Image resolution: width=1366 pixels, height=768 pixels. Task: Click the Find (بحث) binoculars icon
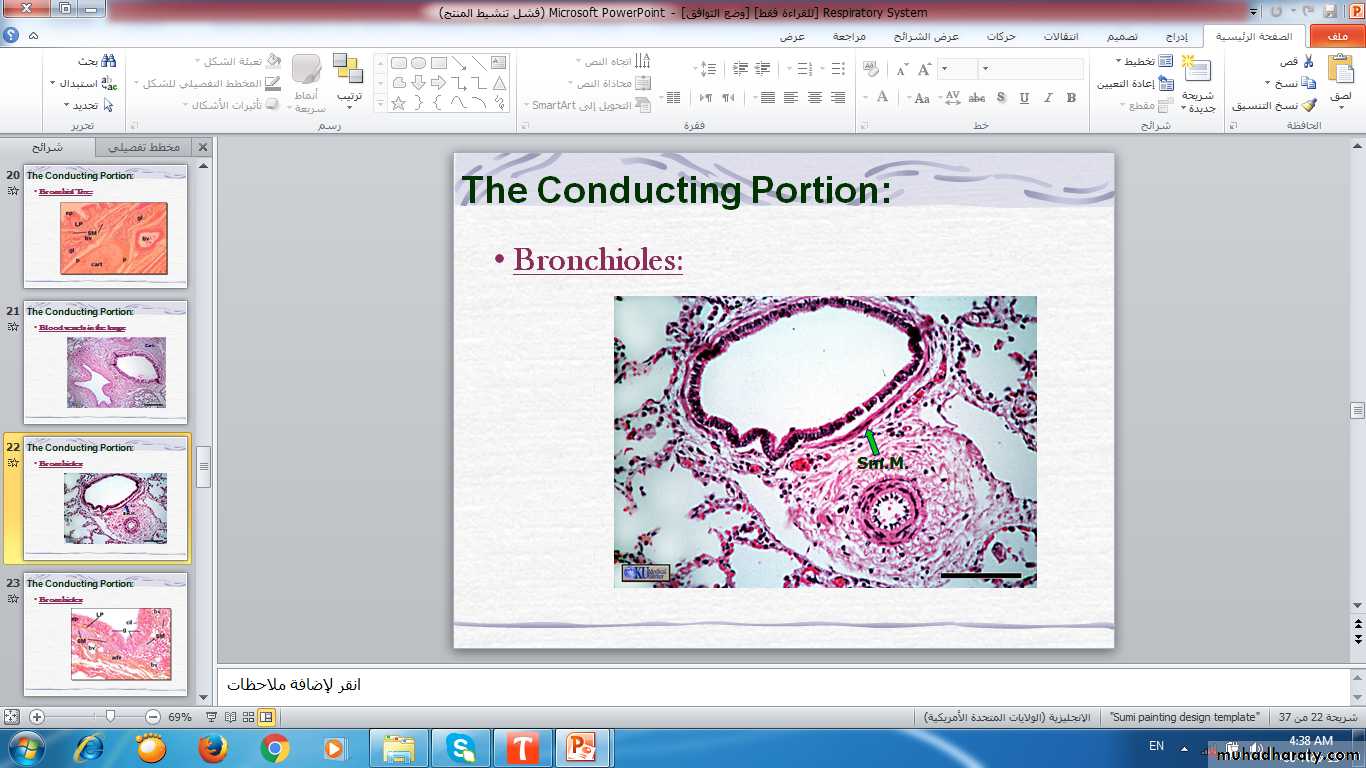coord(108,62)
